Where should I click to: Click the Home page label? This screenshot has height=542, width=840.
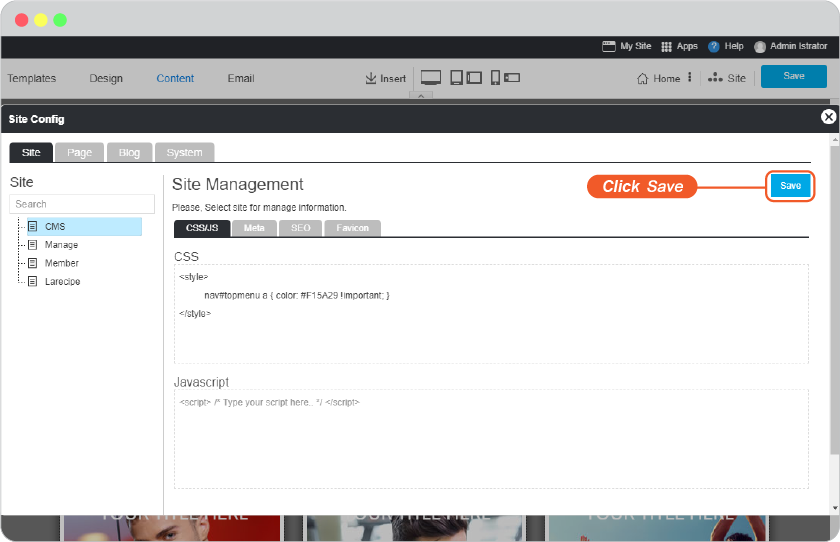[667, 79]
